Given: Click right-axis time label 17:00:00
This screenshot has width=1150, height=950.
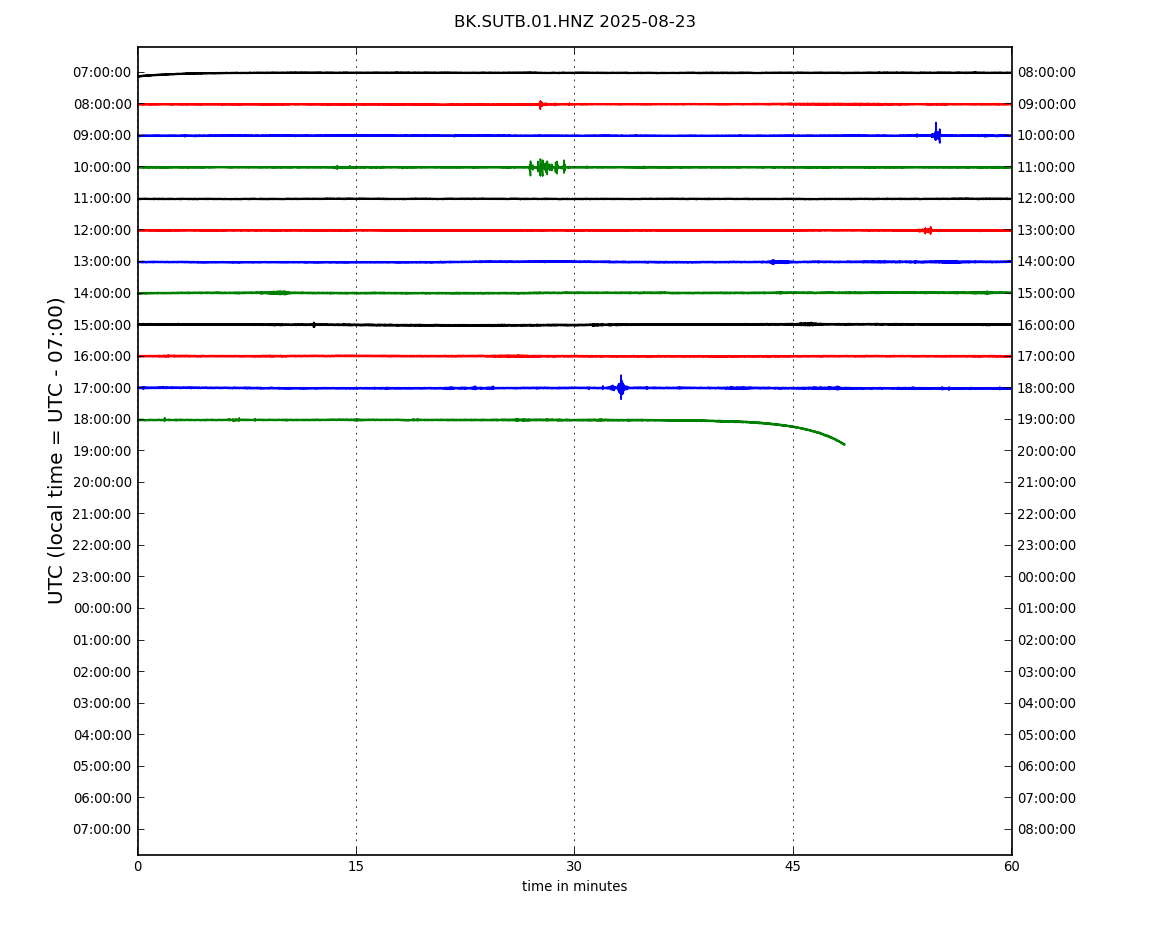Looking at the screenshot, I should (x=1047, y=357).
